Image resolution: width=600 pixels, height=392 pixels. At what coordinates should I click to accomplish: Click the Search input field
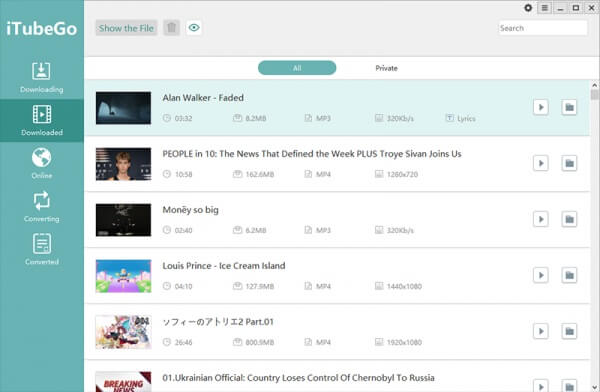[x=543, y=28]
